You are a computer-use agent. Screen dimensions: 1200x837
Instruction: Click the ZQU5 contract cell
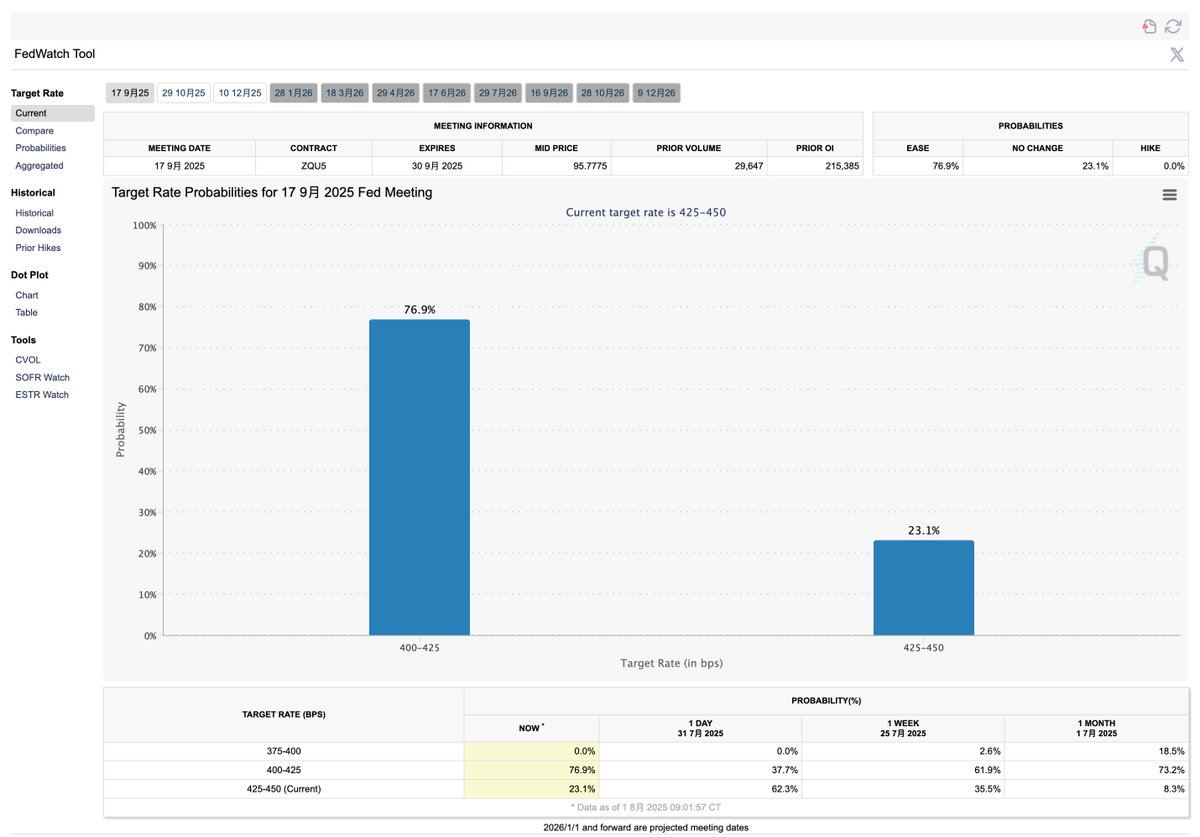[x=314, y=166]
